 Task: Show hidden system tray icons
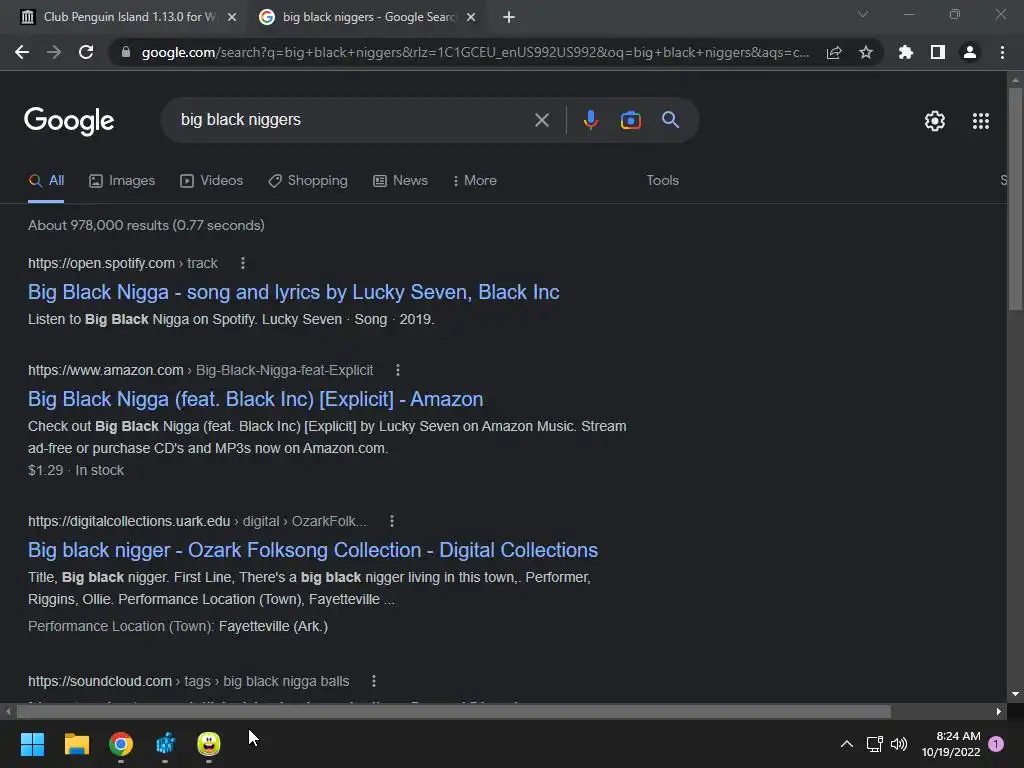(x=846, y=744)
